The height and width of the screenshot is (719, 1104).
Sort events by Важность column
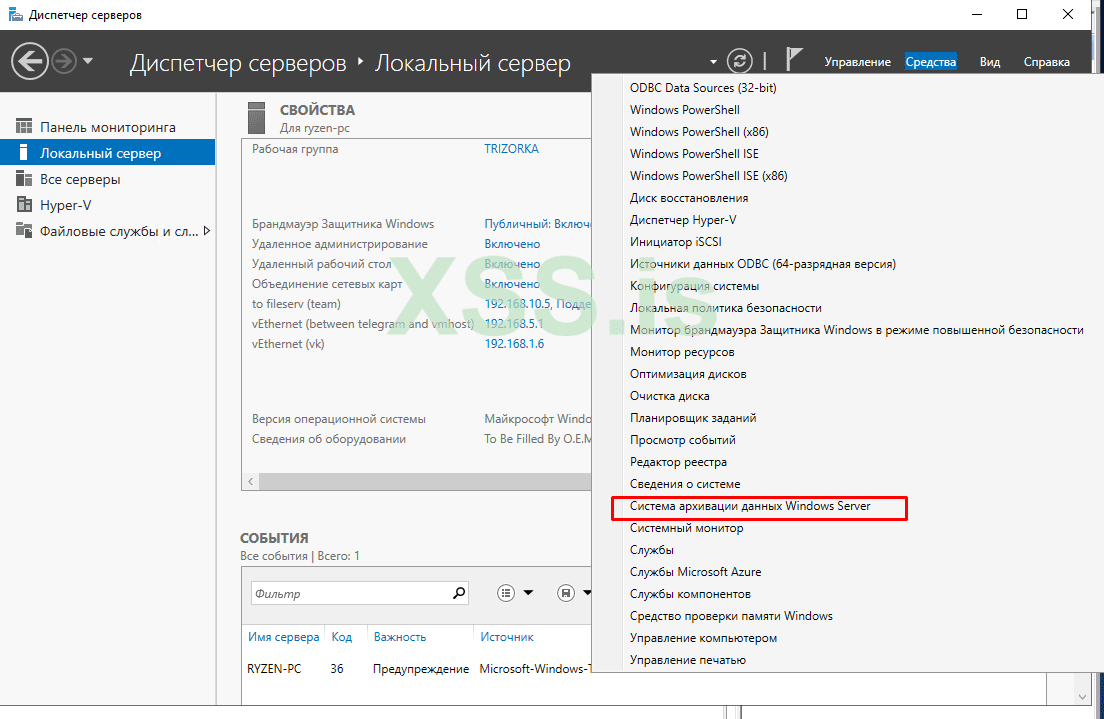[x=400, y=637]
